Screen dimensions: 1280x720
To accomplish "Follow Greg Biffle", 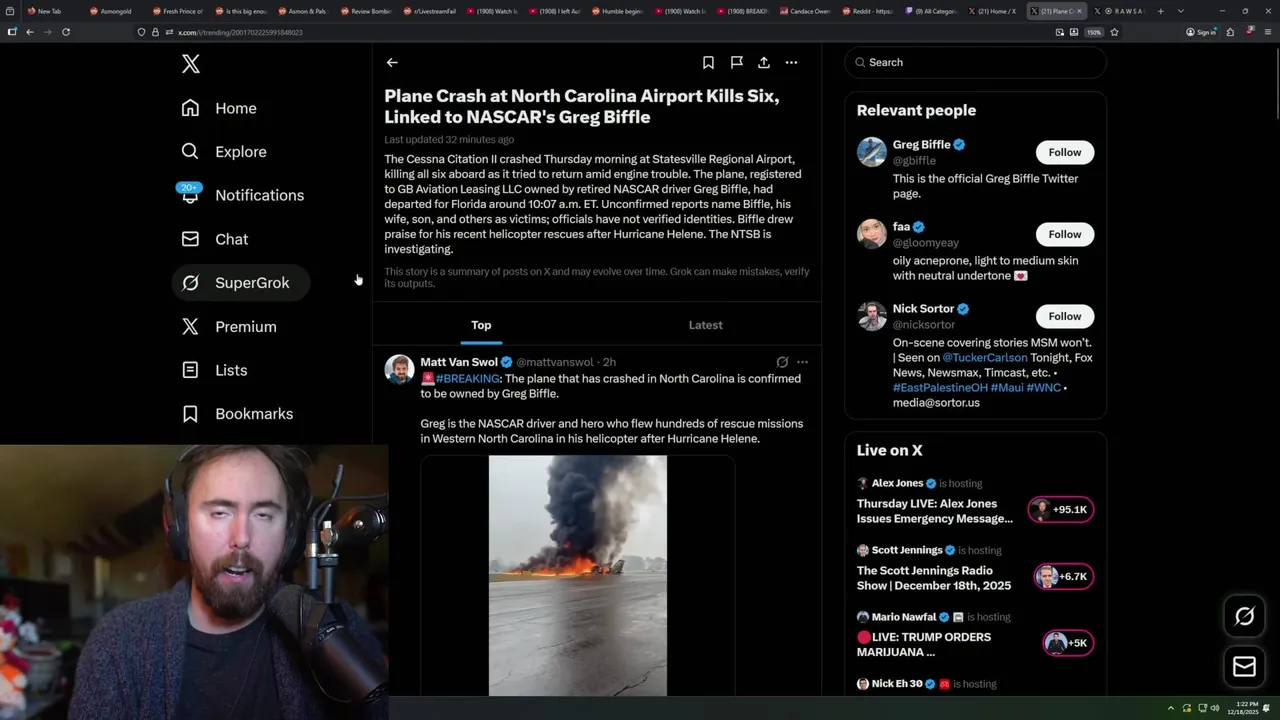I will (1065, 152).
